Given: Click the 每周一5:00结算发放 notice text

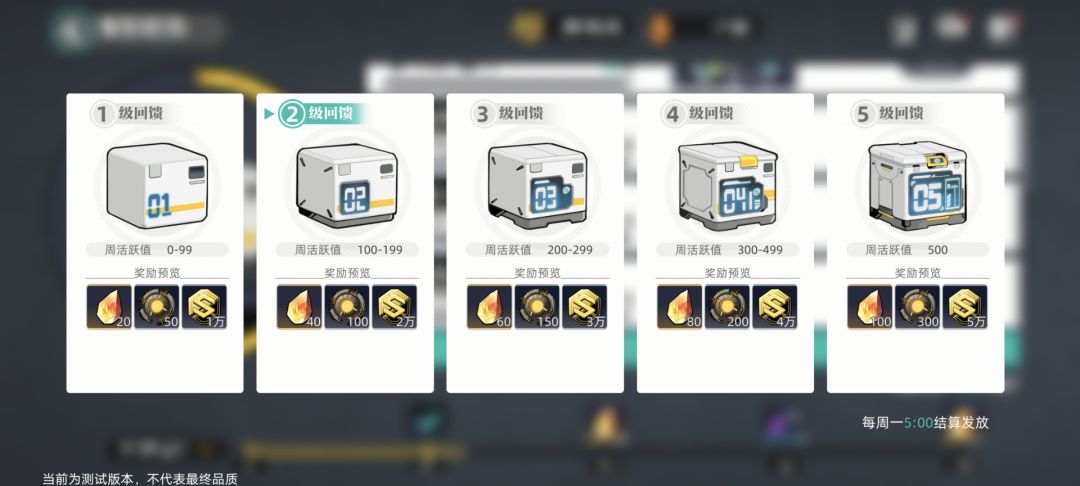Looking at the screenshot, I should click(x=925, y=423).
